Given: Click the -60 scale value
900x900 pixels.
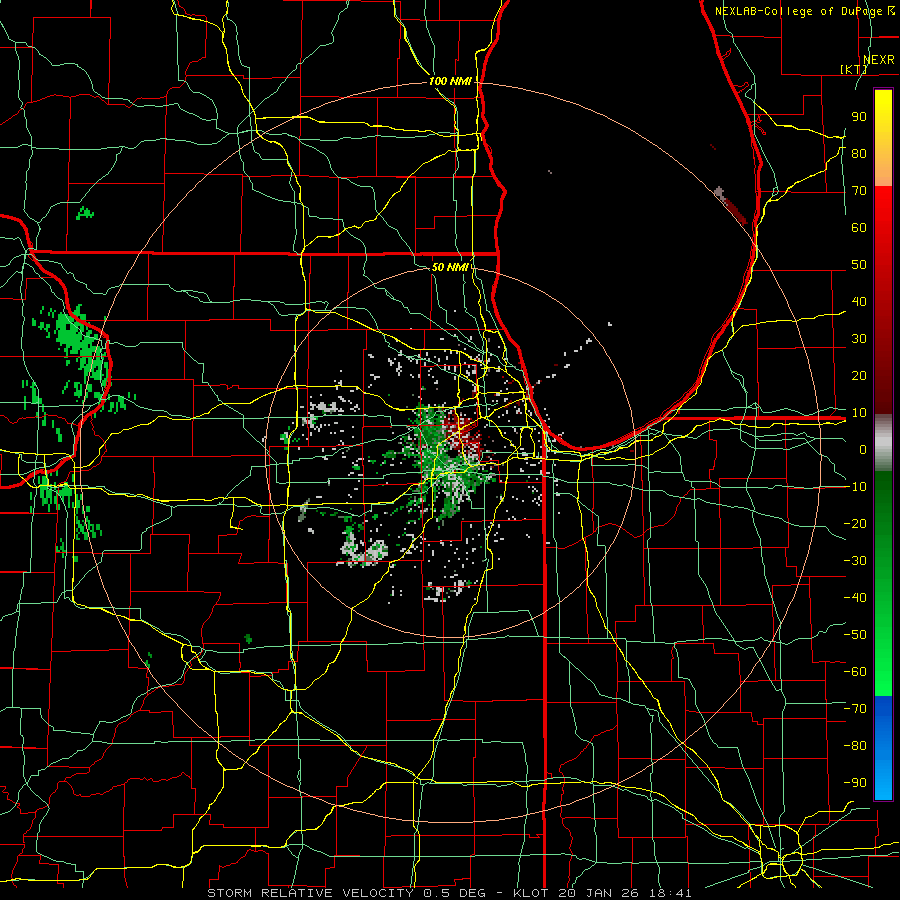Looking at the screenshot, I should pos(855,672).
